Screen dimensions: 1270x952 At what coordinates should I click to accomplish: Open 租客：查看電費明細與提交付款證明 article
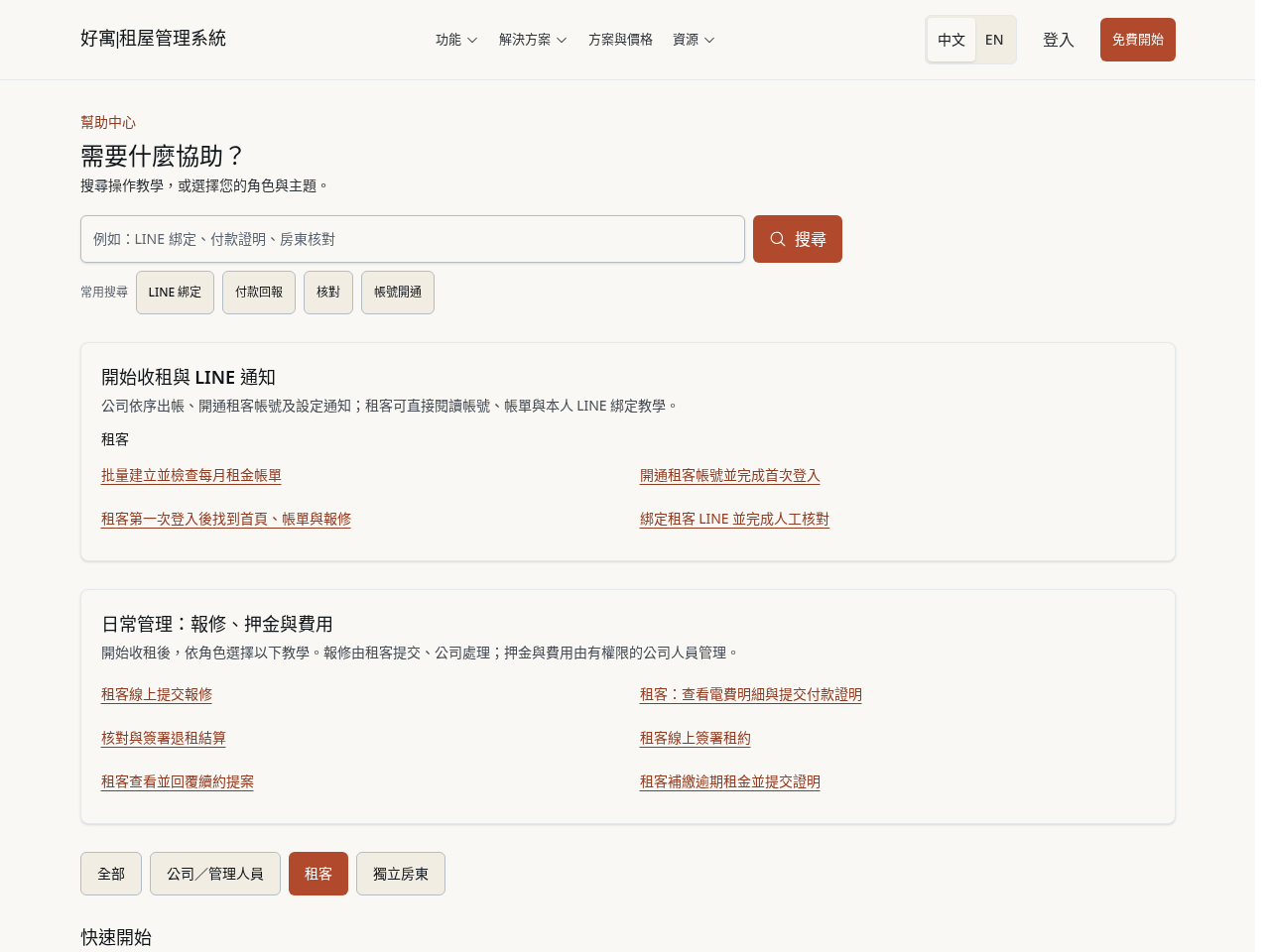click(x=751, y=695)
